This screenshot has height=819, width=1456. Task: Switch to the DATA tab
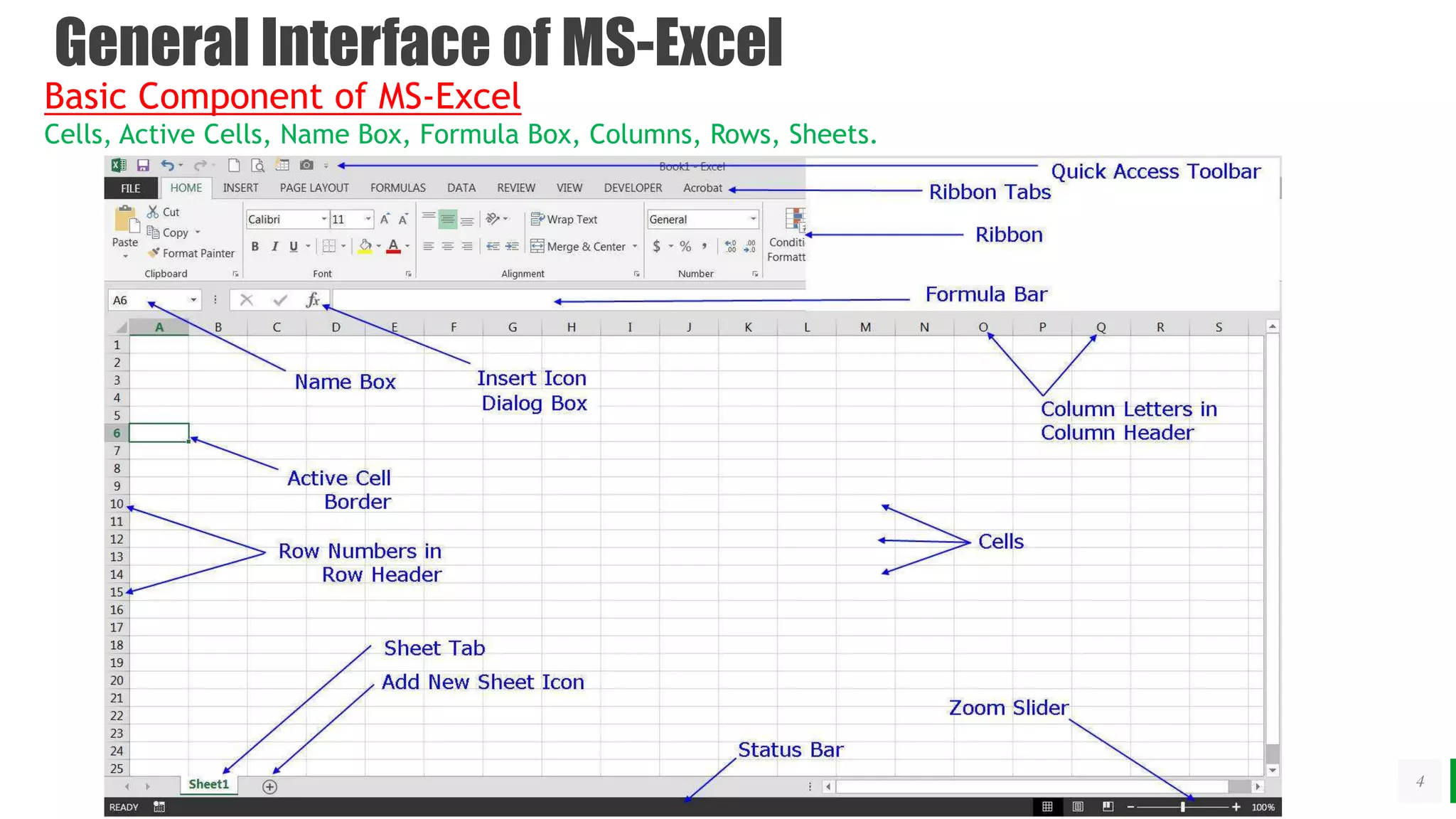click(x=461, y=188)
